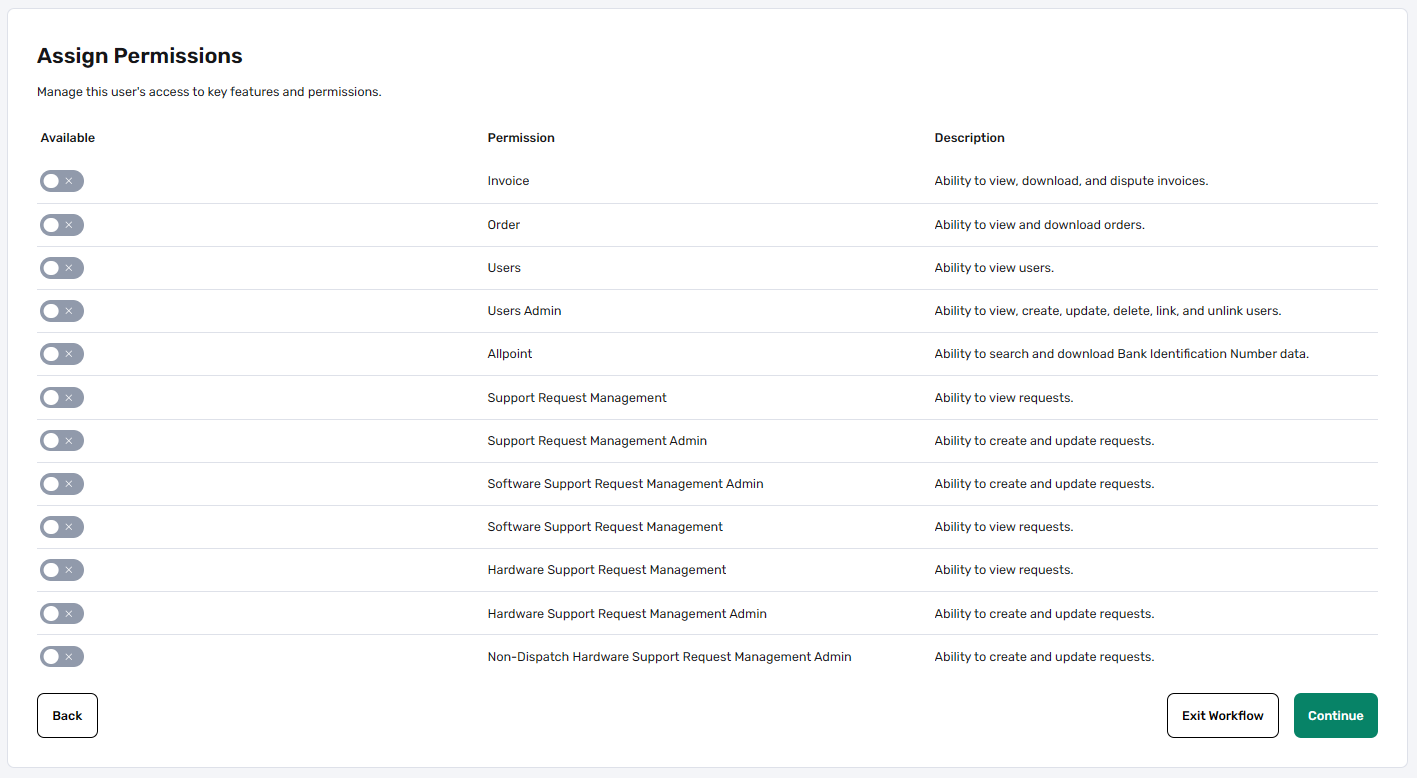Click the Available column header
The height and width of the screenshot is (778, 1417).
click(x=68, y=138)
